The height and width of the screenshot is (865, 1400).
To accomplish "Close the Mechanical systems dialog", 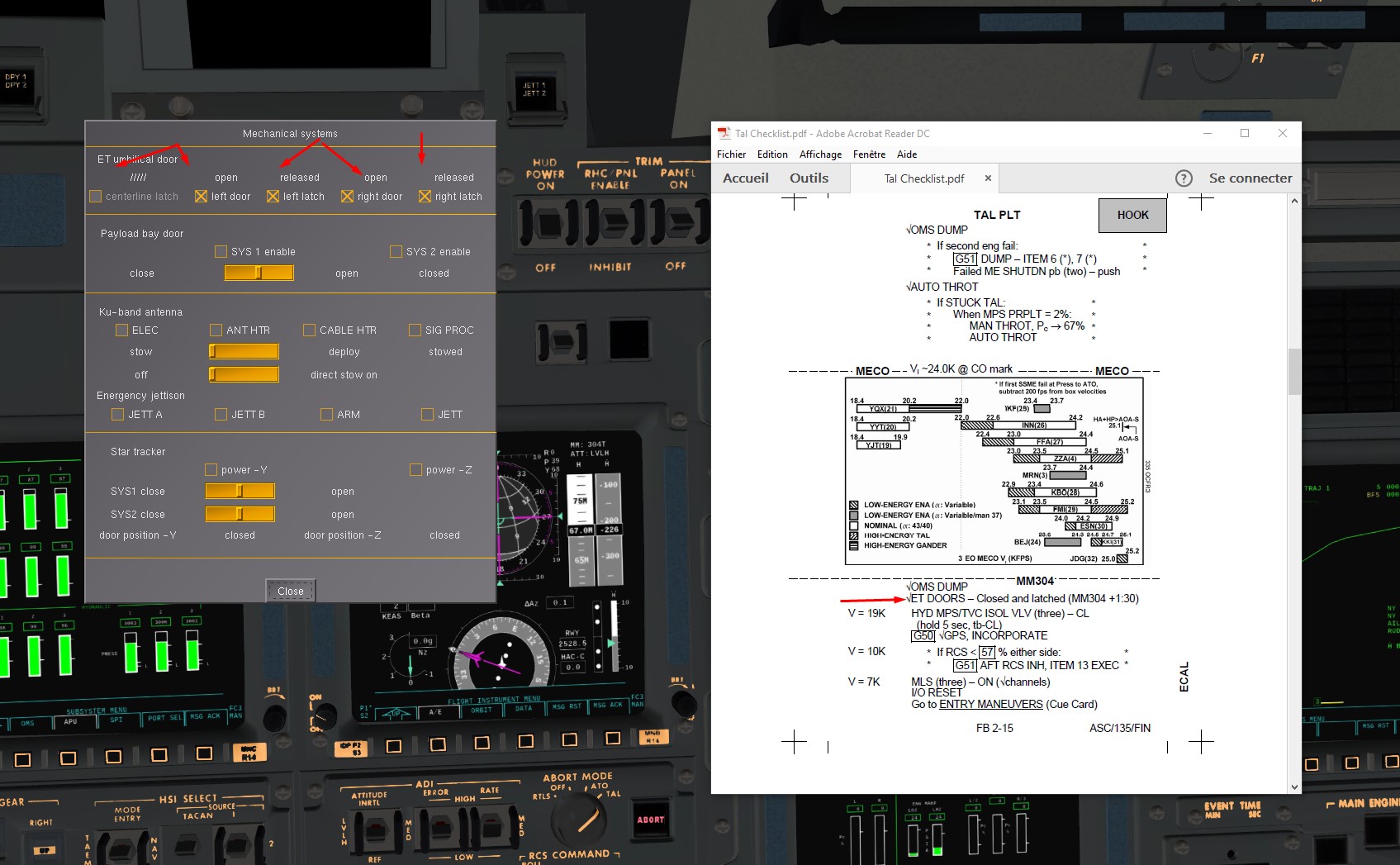I will (291, 591).
